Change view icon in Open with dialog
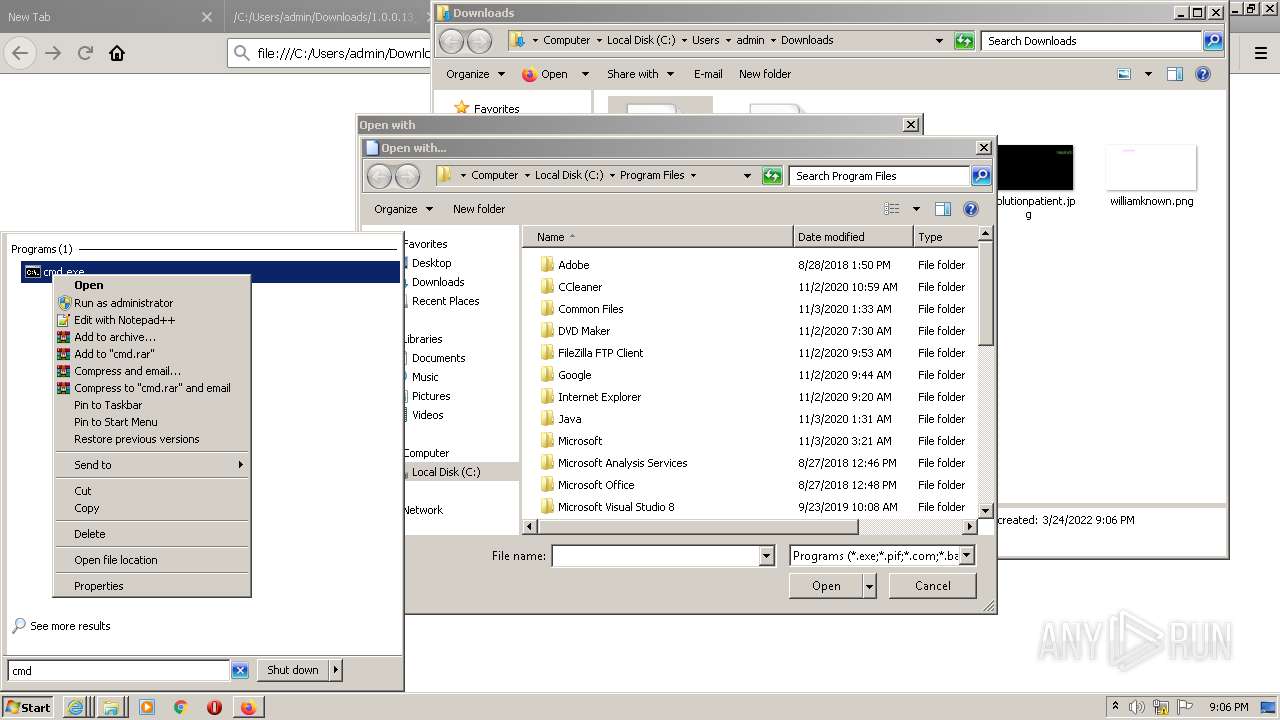Screen dimensions: 1280x720 (893, 209)
